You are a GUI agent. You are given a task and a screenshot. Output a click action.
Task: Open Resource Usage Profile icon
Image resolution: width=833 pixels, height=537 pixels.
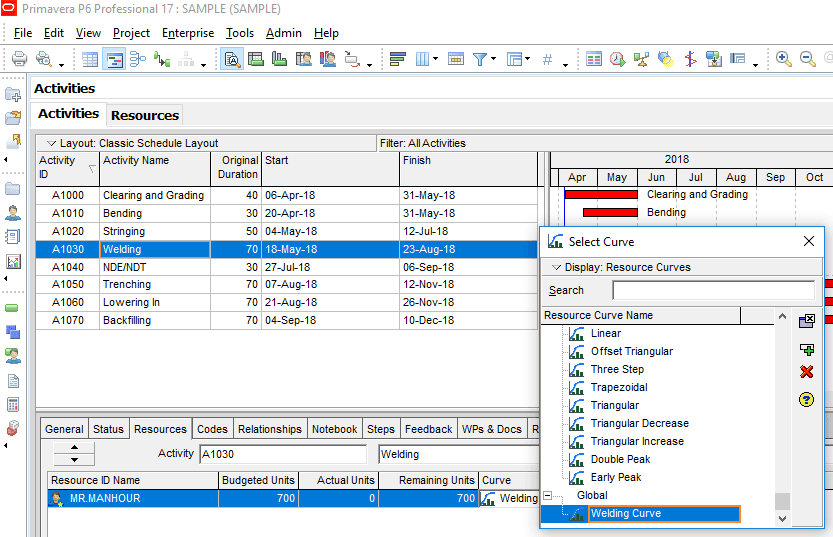pyautogui.click(x=328, y=59)
